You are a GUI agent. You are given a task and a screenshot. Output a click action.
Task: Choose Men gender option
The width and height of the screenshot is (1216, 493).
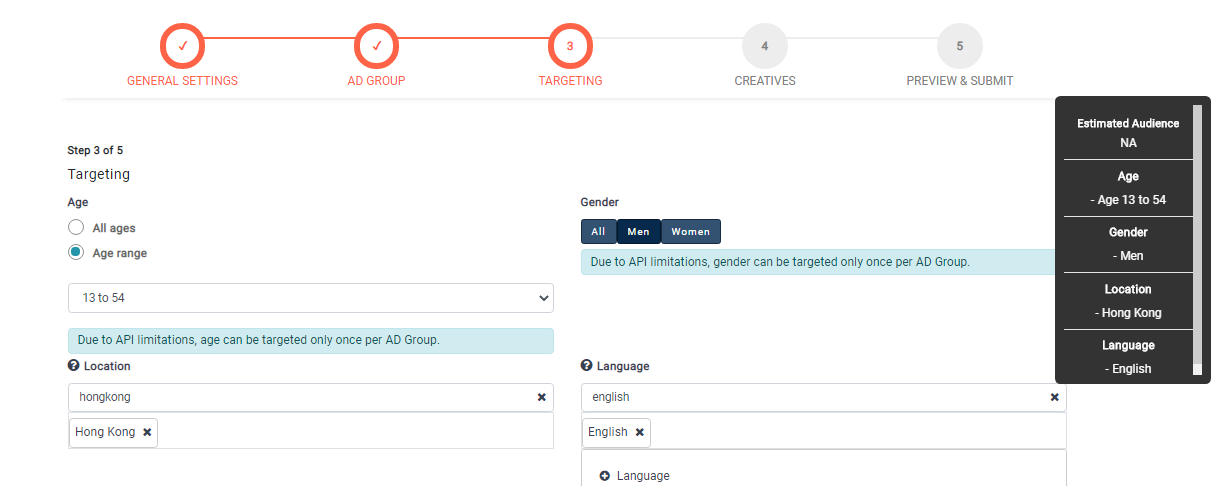coord(638,232)
